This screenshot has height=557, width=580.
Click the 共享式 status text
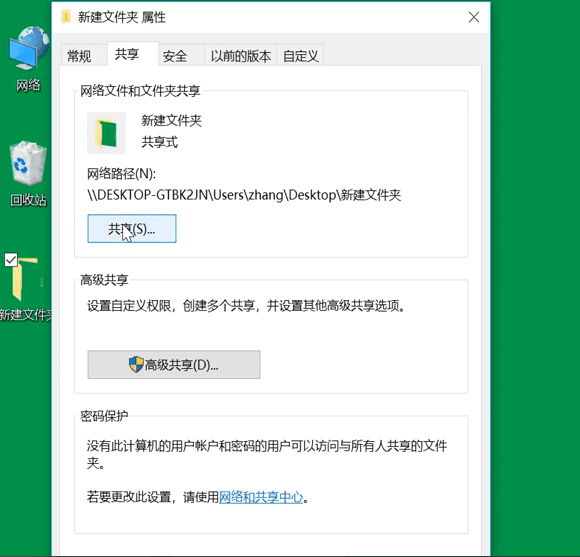(160, 142)
